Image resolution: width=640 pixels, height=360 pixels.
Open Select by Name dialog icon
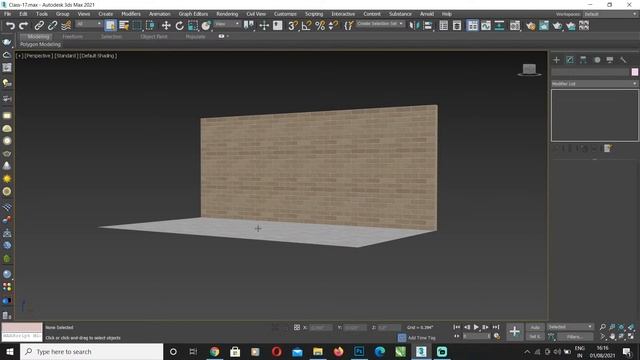coord(124,26)
